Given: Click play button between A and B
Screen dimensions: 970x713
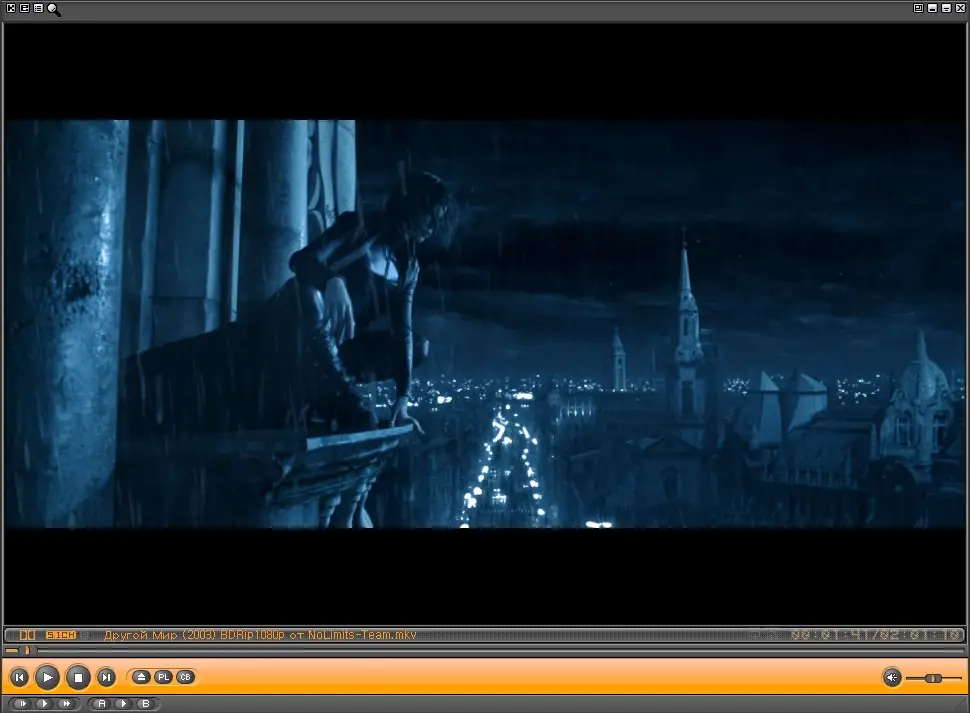Looking at the screenshot, I should tap(124, 704).
